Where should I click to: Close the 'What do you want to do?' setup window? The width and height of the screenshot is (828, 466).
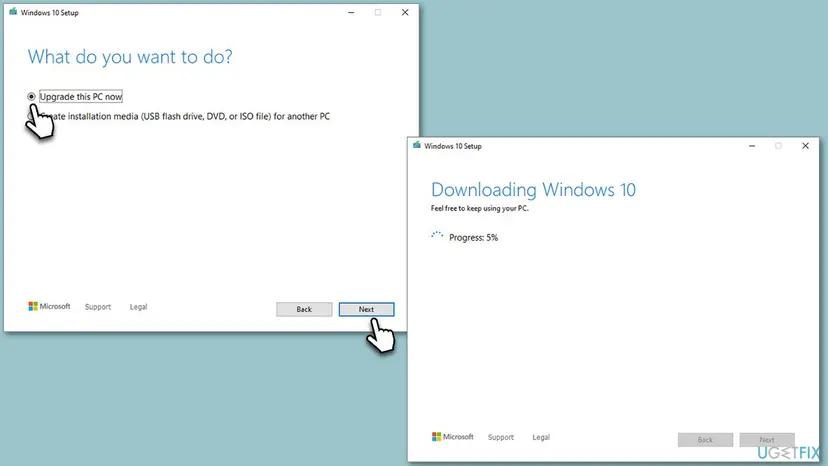pyautogui.click(x=405, y=12)
